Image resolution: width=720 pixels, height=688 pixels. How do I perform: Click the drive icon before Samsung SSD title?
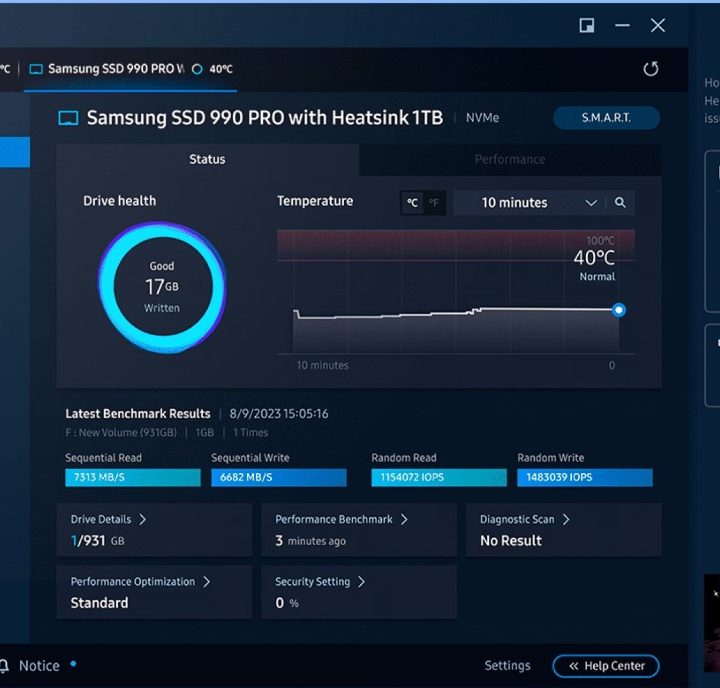(x=68, y=118)
